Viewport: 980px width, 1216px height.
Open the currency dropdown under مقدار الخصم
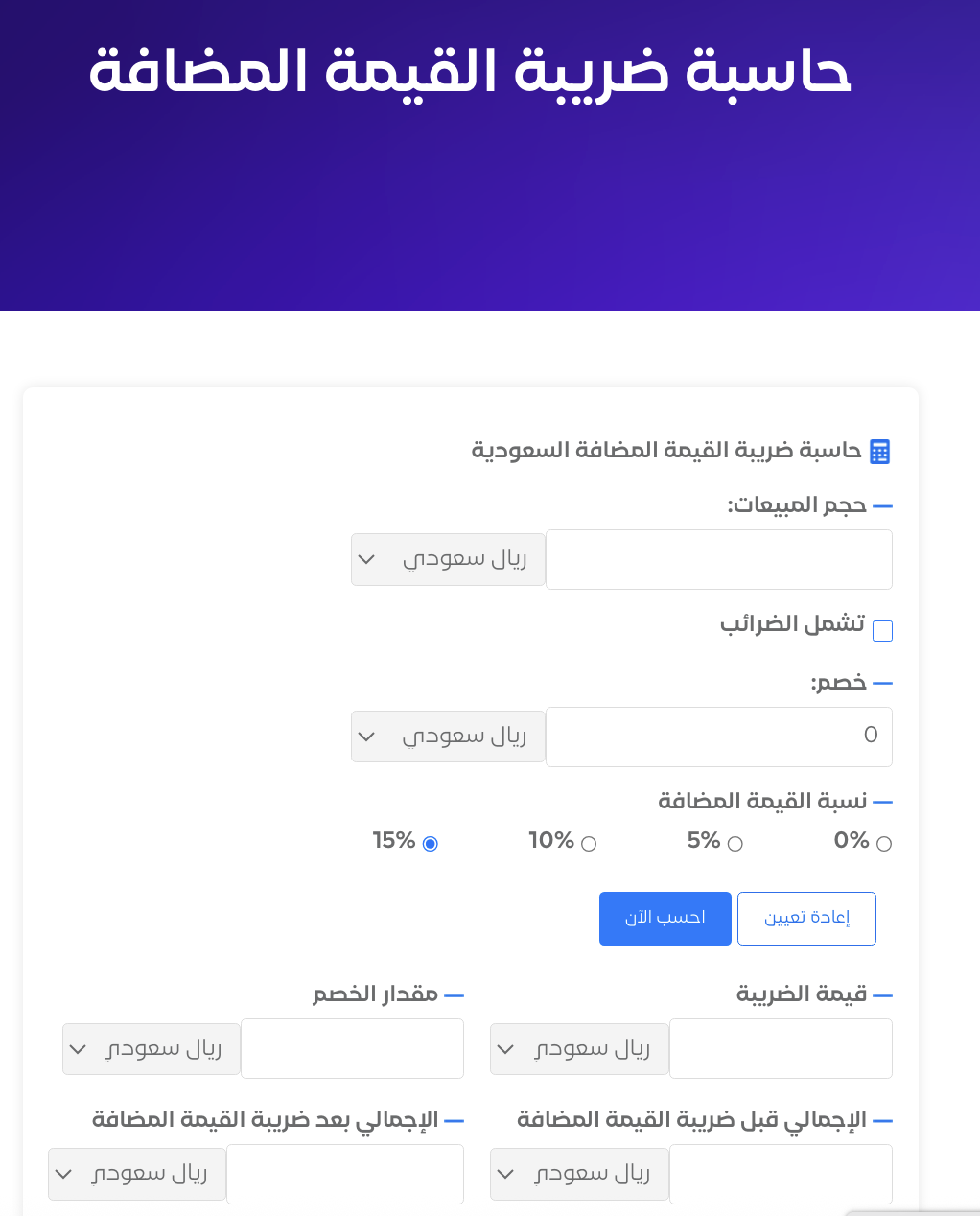pos(151,1048)
